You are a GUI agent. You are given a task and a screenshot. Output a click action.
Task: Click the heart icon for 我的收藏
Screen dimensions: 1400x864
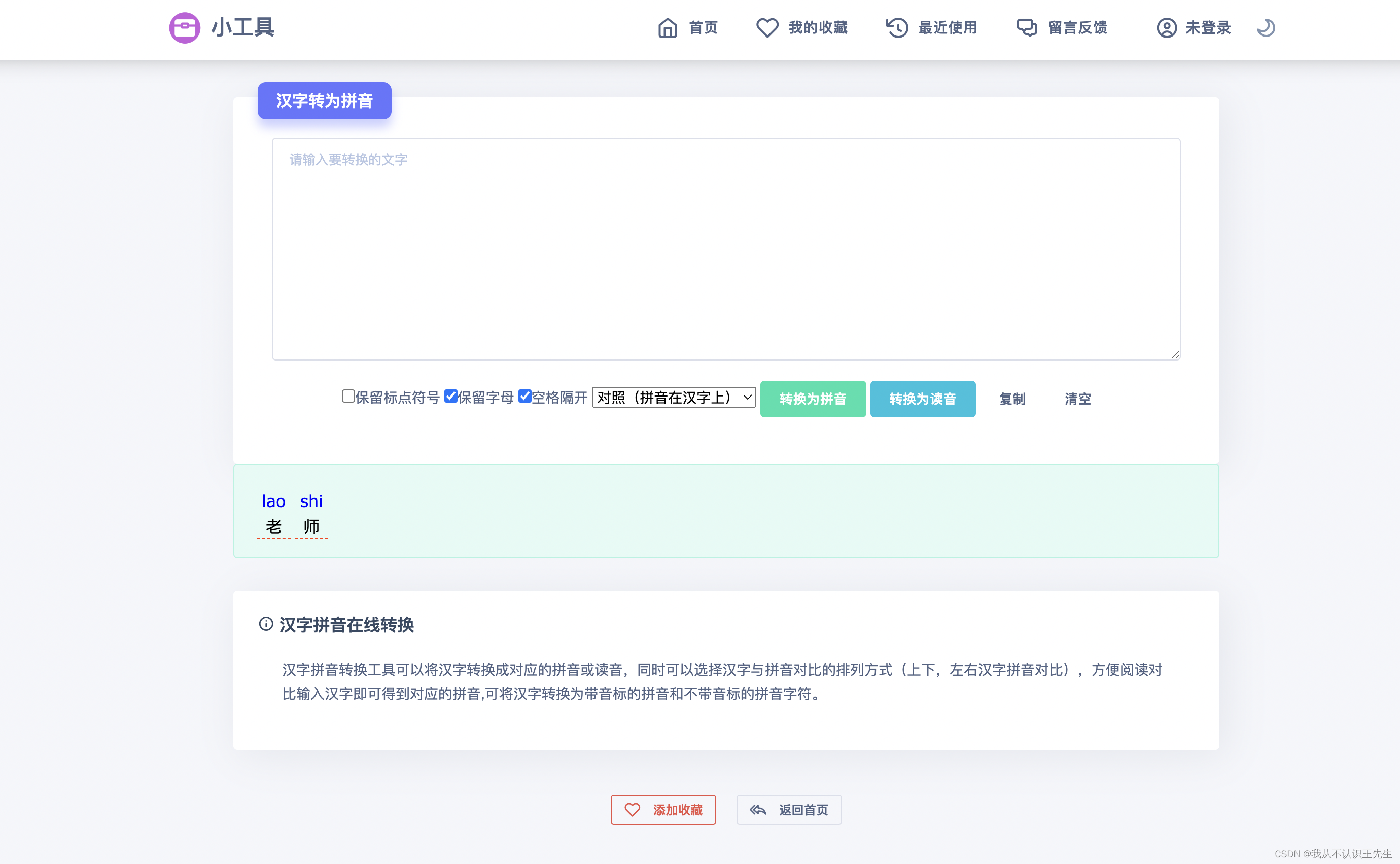[x=767, y=27]
